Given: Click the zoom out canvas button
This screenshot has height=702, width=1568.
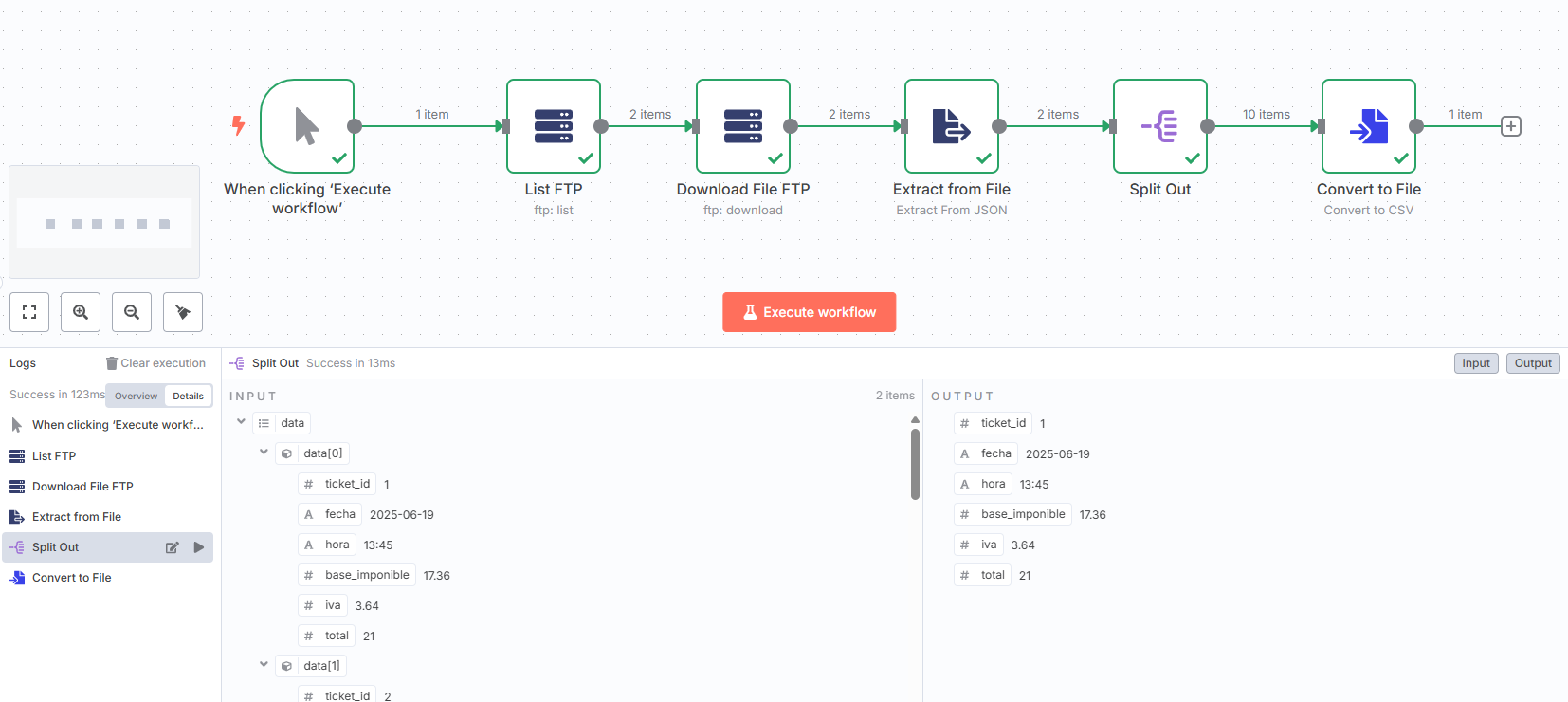Looking at the screenshot, I should (x=132, y=312).
